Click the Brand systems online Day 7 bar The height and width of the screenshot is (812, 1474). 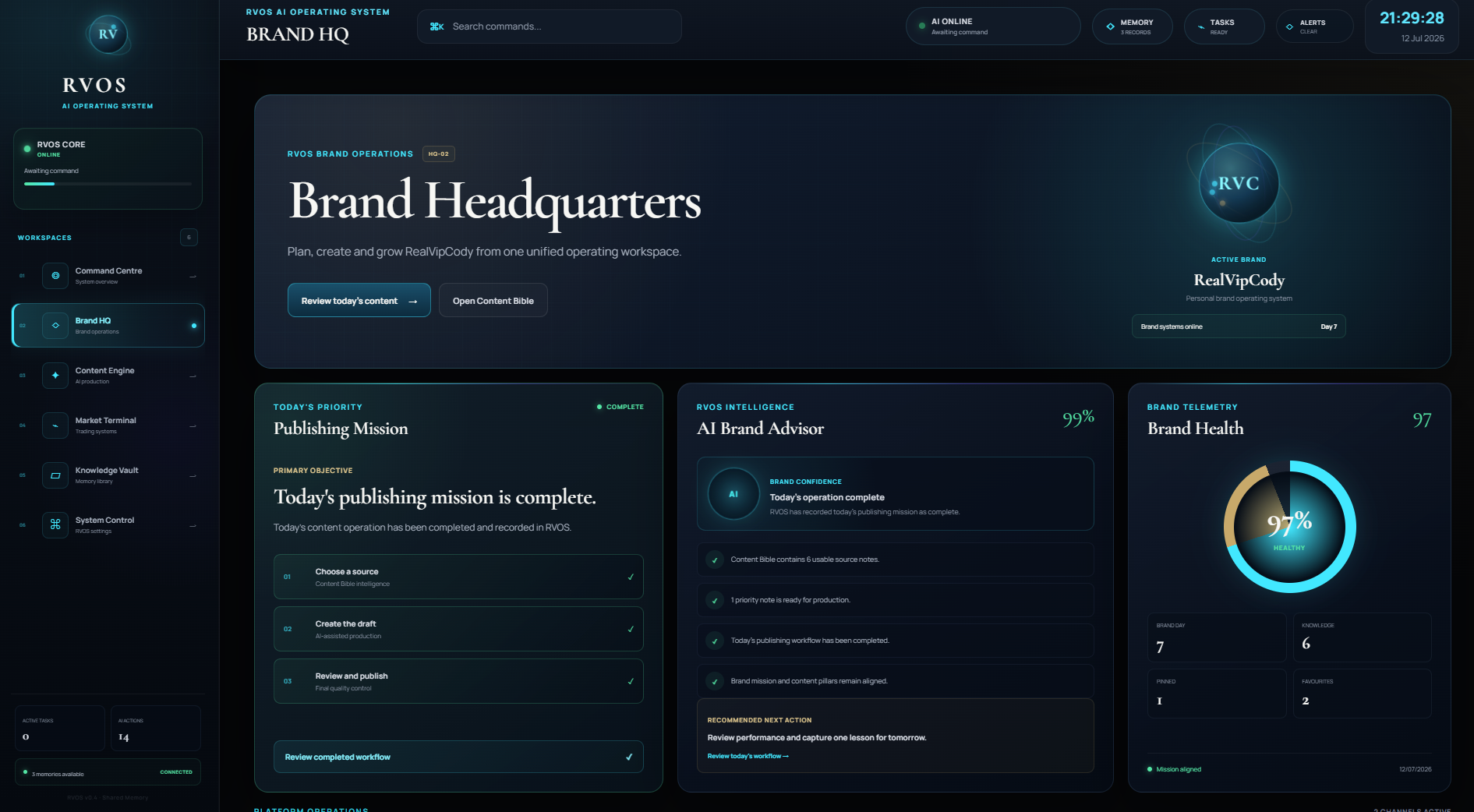(1239, 327)
